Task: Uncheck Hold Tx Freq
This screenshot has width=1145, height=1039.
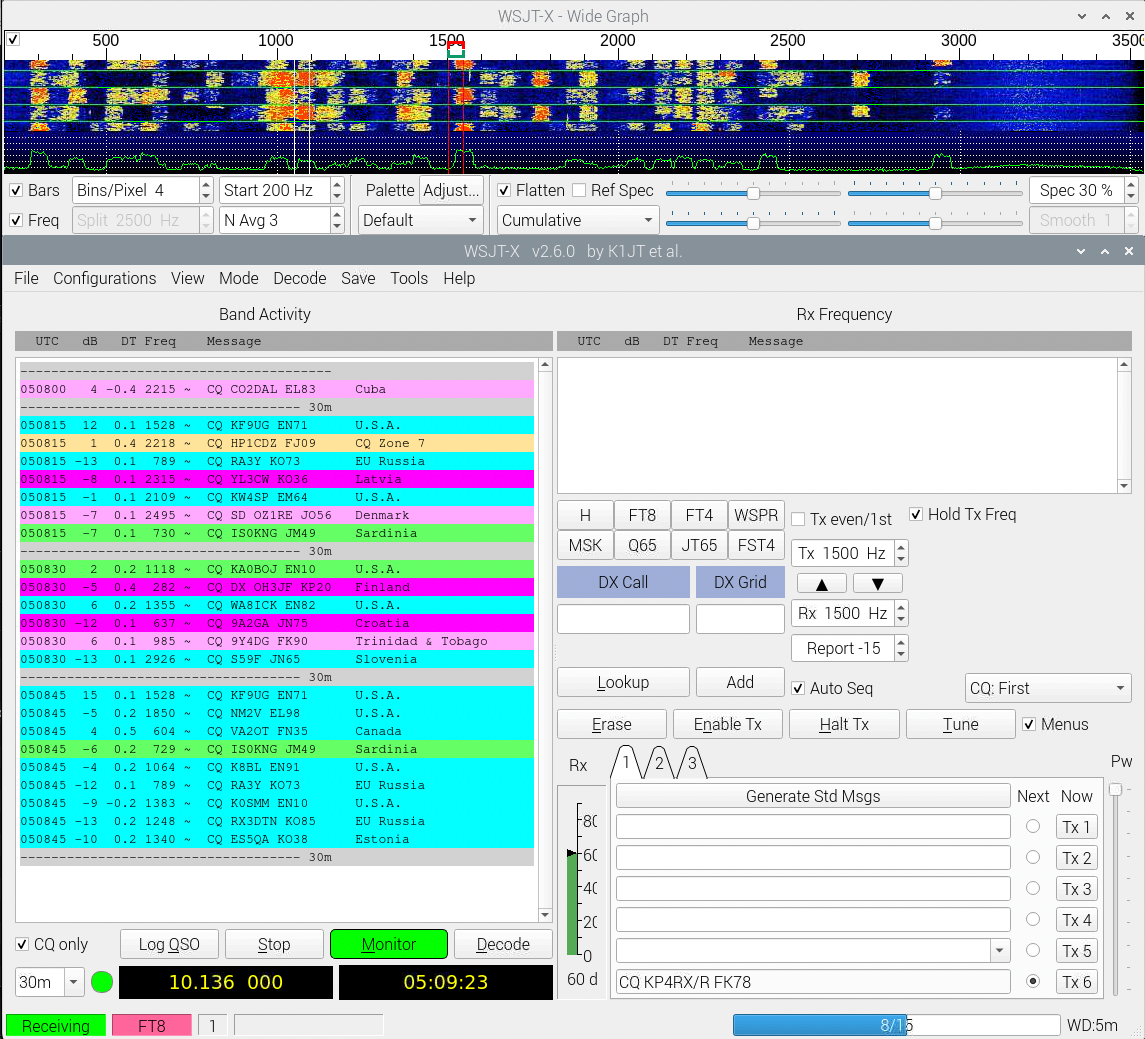Action: pyautogui.click(x=916, y=515)
